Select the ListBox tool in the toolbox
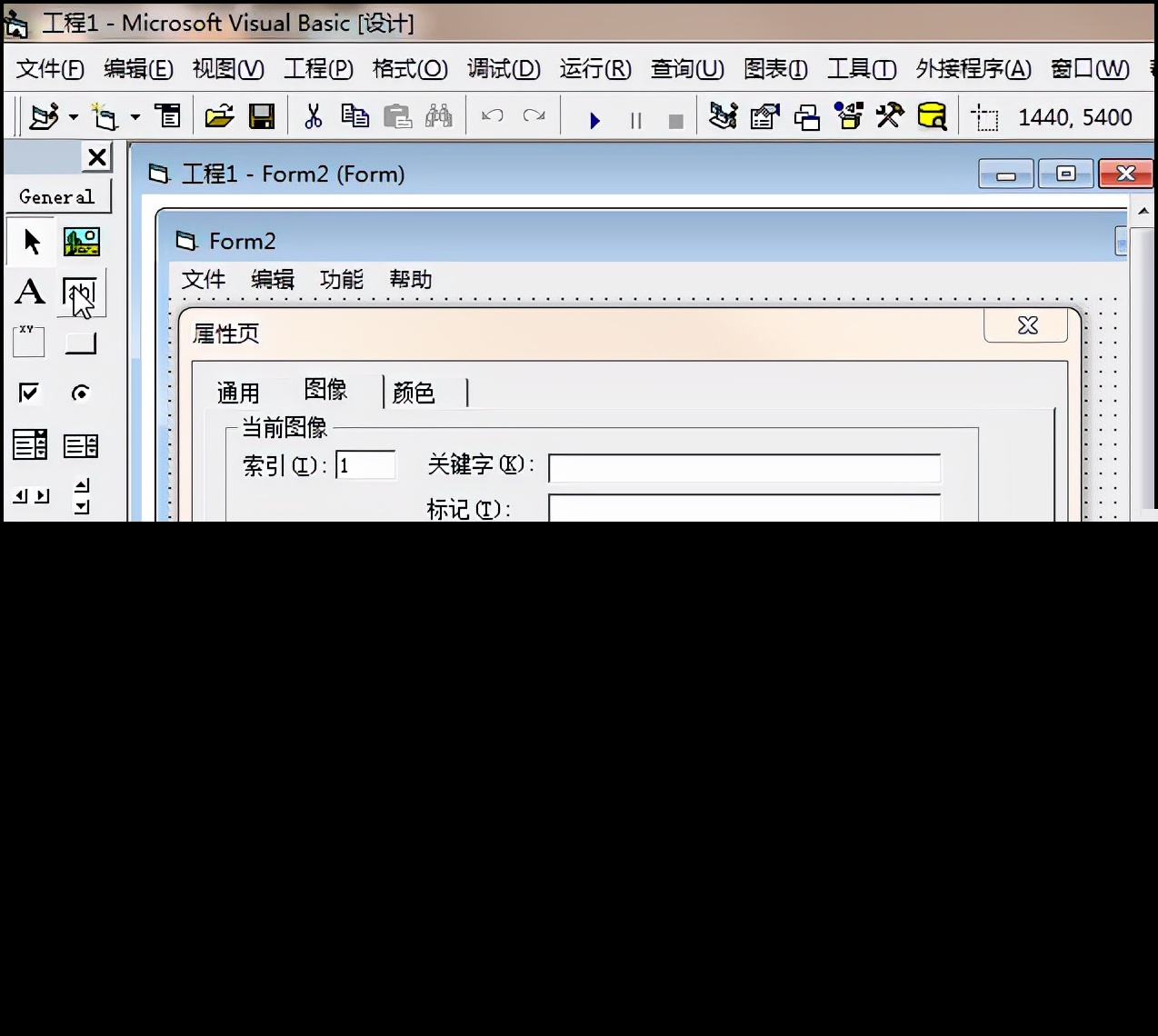 pyautogui.click(x=81, y=446)
